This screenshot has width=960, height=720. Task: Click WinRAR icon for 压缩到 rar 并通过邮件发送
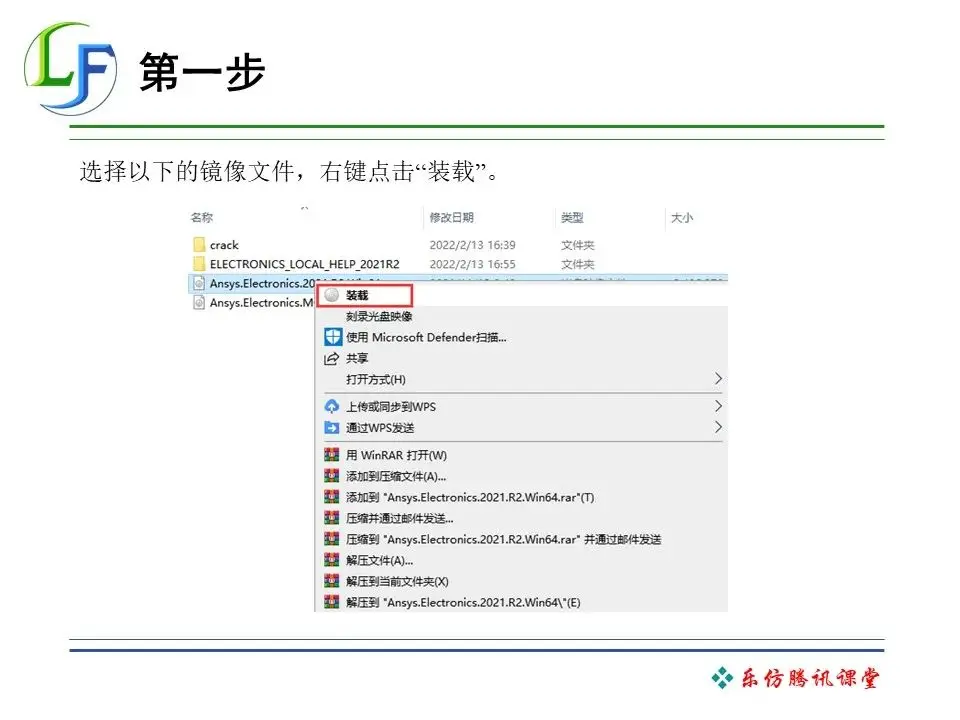[331, 539]
